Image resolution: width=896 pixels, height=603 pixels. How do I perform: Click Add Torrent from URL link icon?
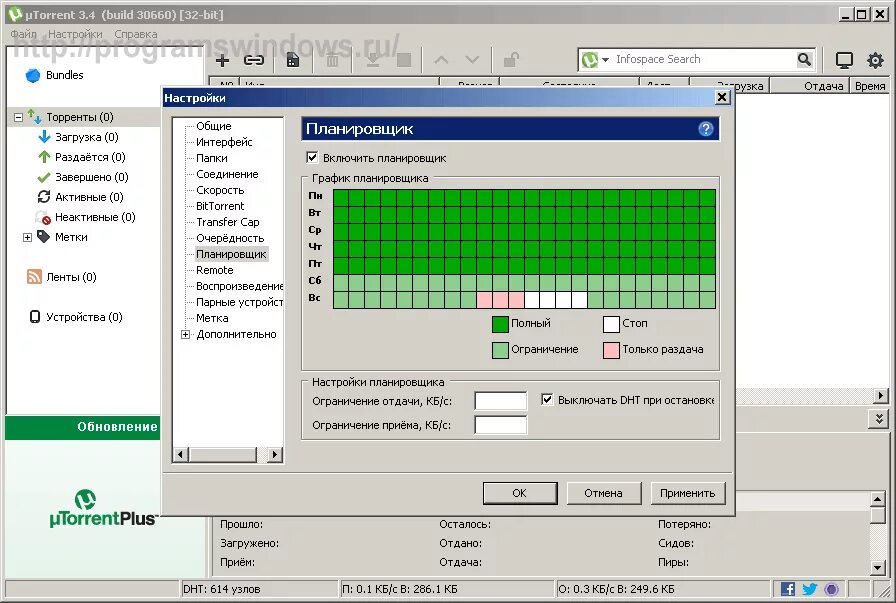[x=254, y=59]
